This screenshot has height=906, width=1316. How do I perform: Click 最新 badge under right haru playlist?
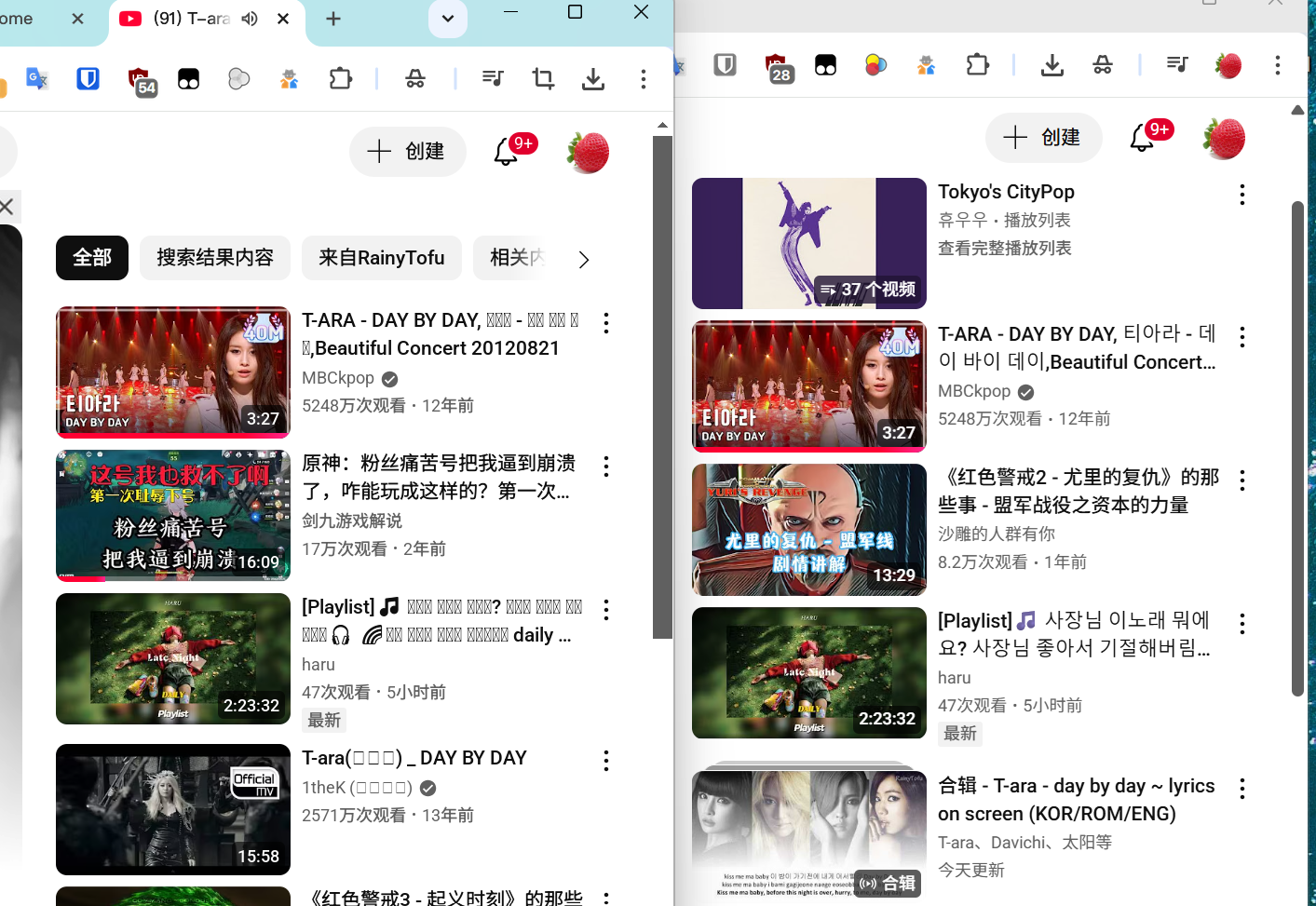[x=960, y=734]
